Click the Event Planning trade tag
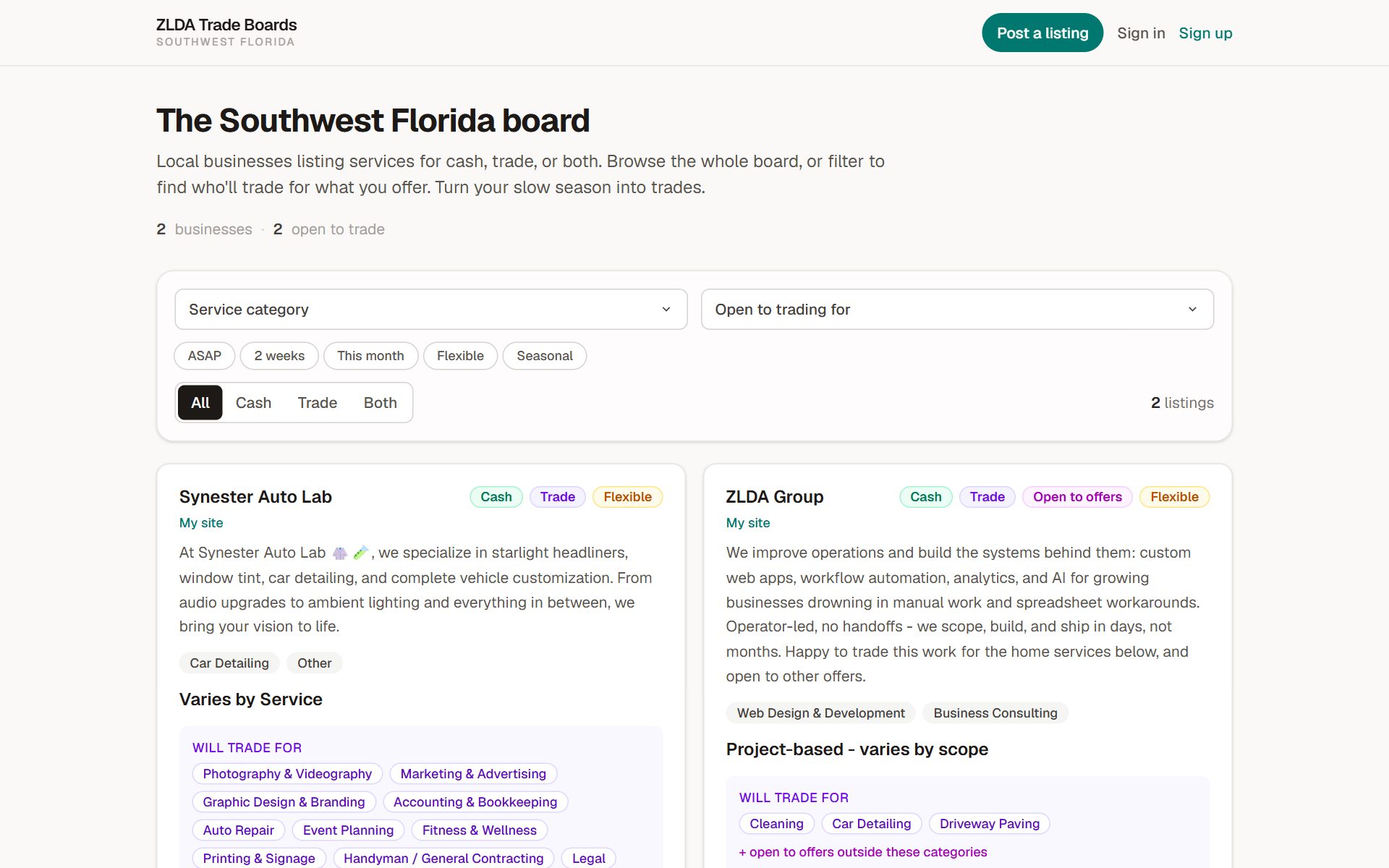1389x868 pixels. pyautogui.click(x=348, y=830)
